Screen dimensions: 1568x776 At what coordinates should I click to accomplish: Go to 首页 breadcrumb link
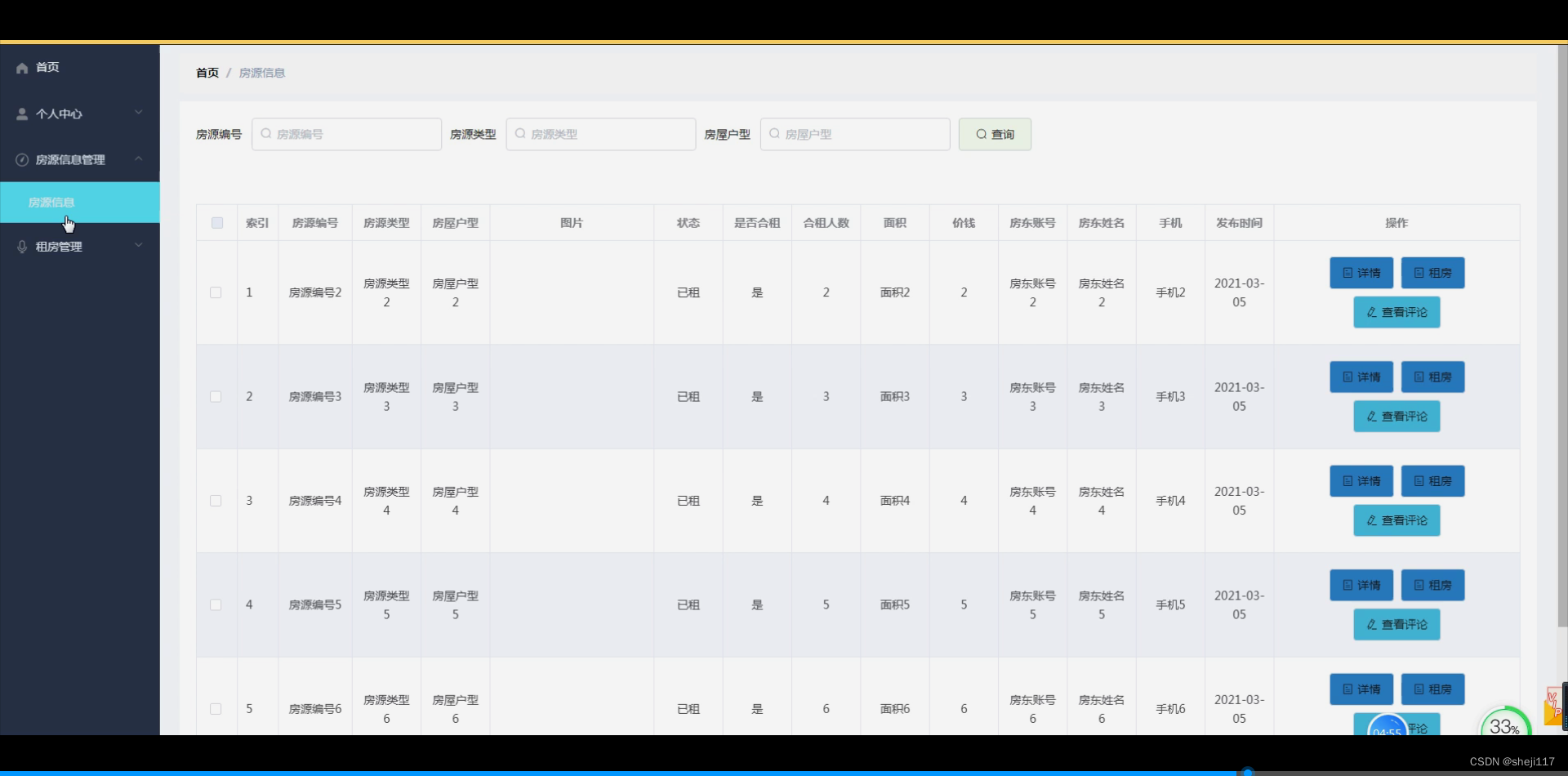click(207, 73)
